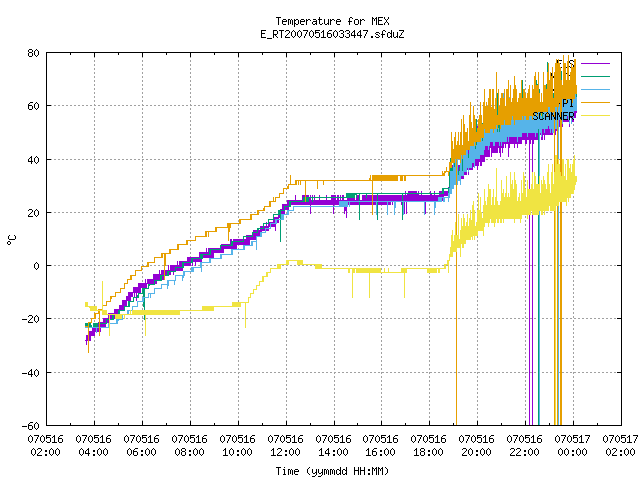640x480 pixels.
Task: Click the light blue legend line sample
Action: tap(595, 89)
